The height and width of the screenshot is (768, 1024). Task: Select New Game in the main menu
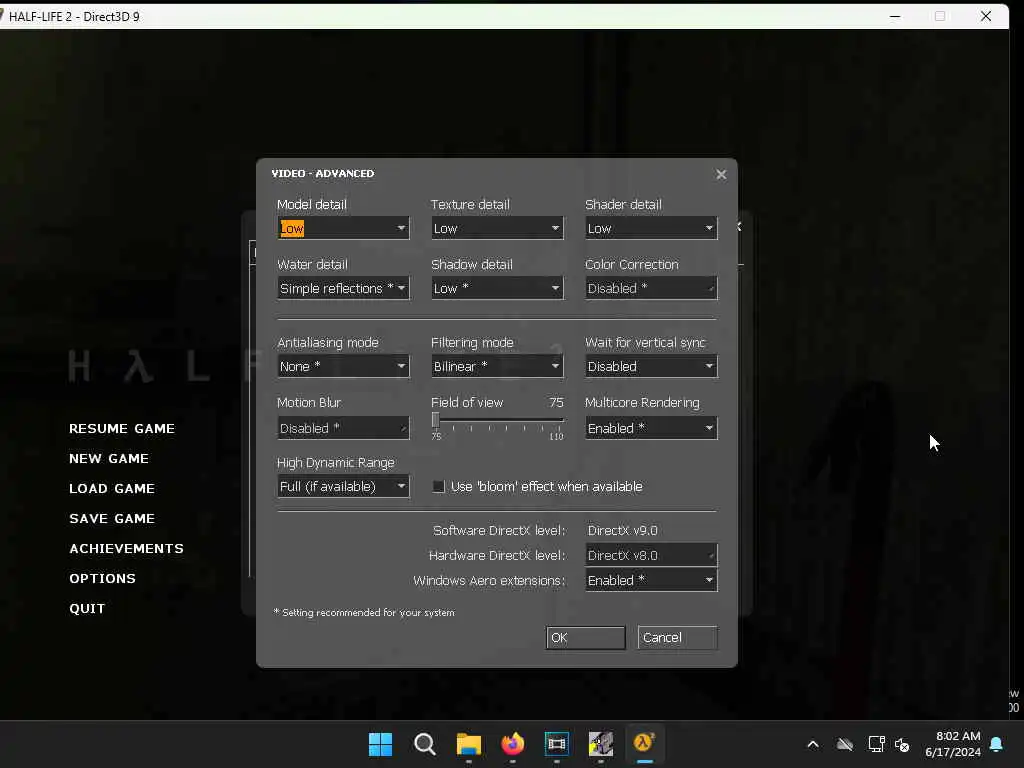(x=109, y=458)
